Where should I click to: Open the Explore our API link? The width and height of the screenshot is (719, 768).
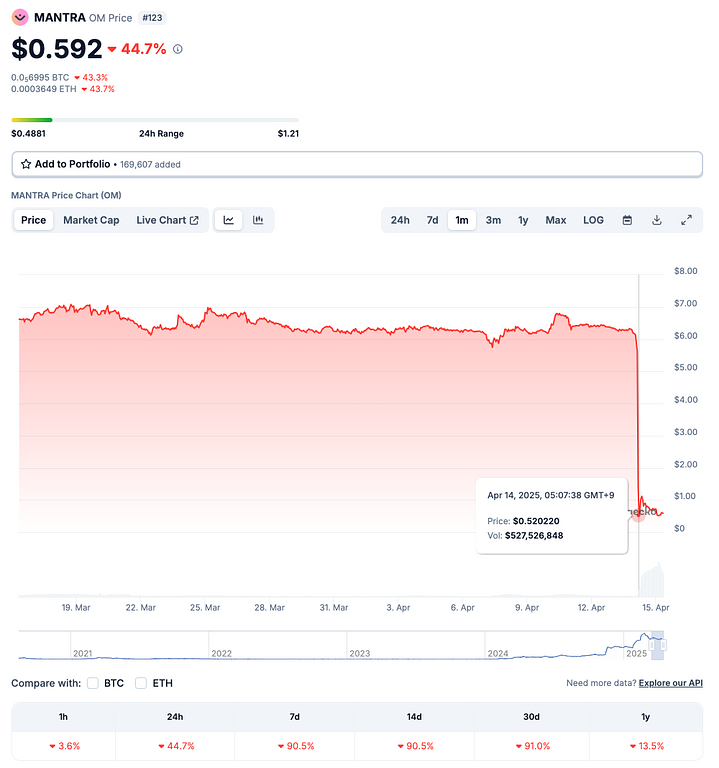click(x=671, y=683)
